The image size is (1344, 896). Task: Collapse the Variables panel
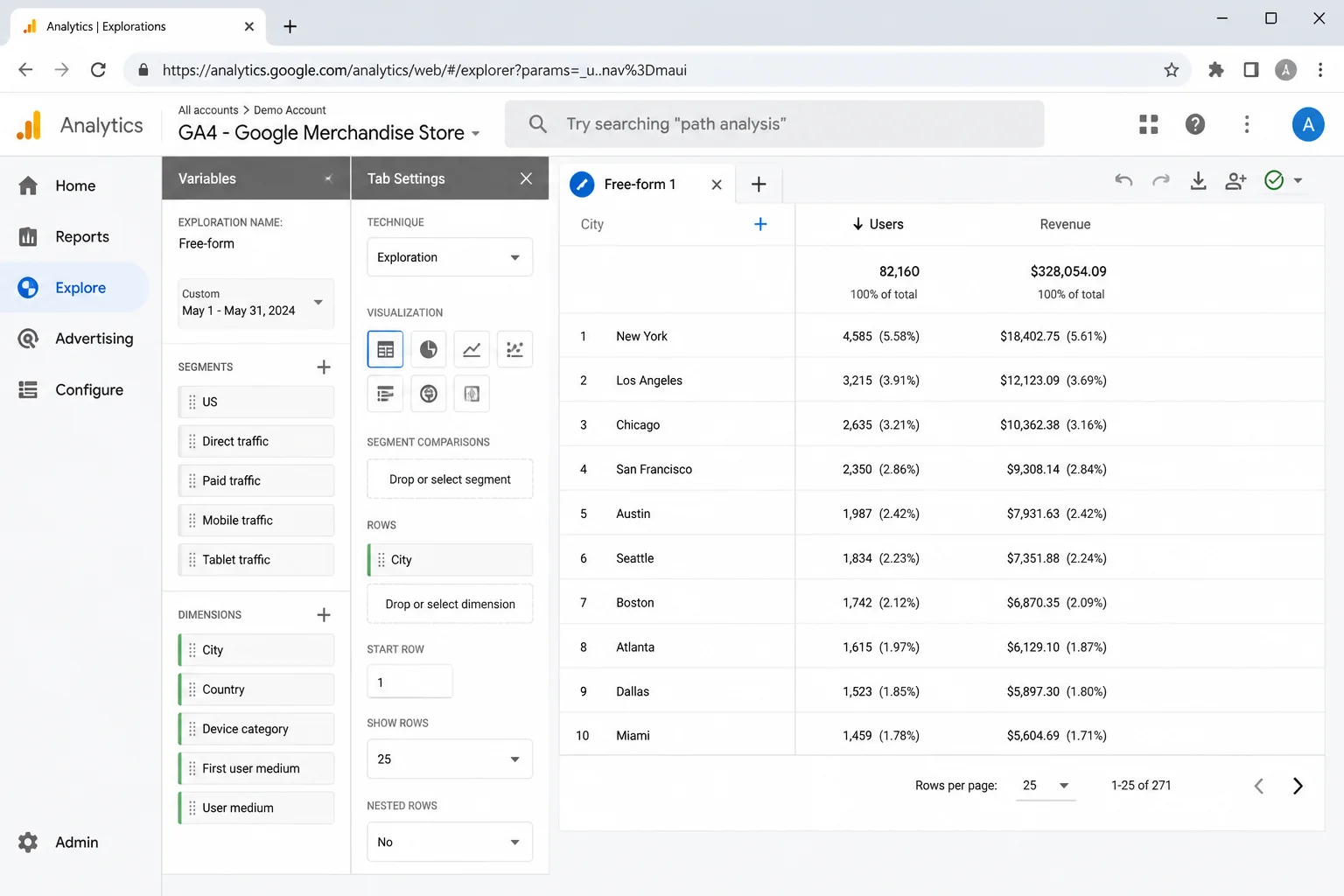329,178
